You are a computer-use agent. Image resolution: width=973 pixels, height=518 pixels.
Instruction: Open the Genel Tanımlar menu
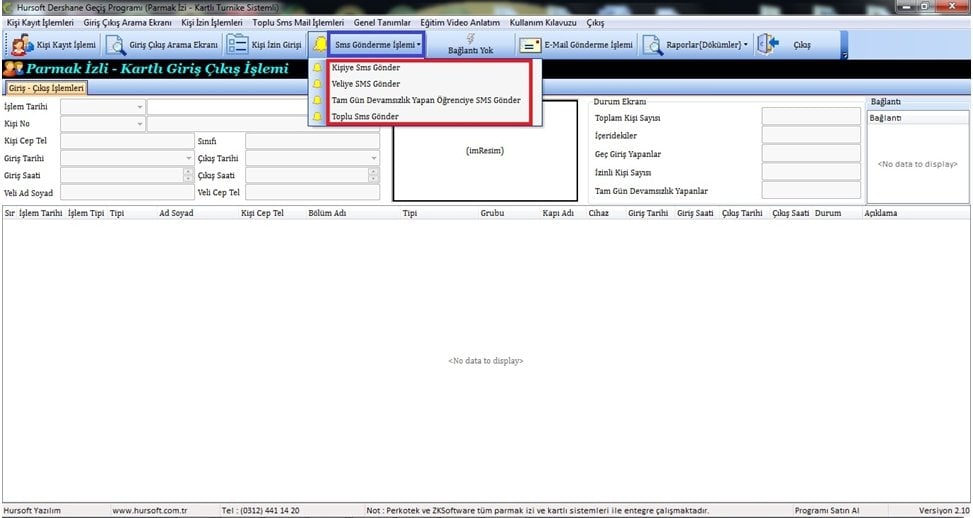[x=382, y=22]
